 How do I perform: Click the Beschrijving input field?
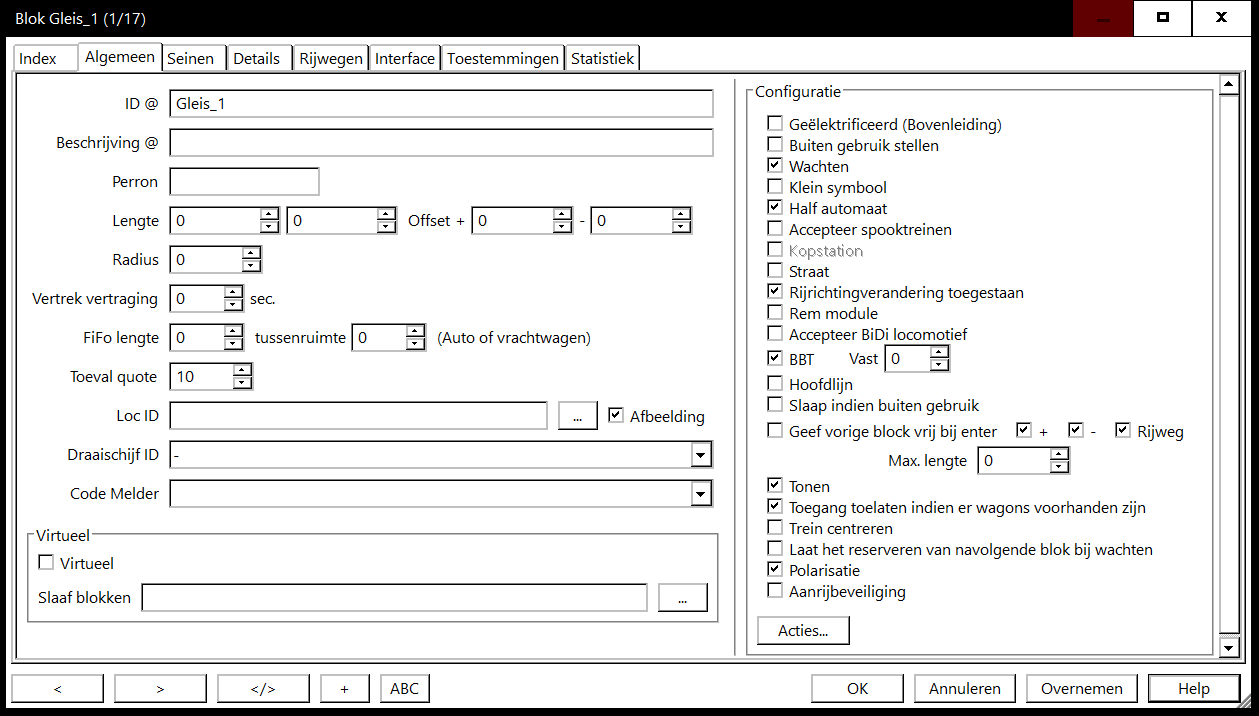441,143
